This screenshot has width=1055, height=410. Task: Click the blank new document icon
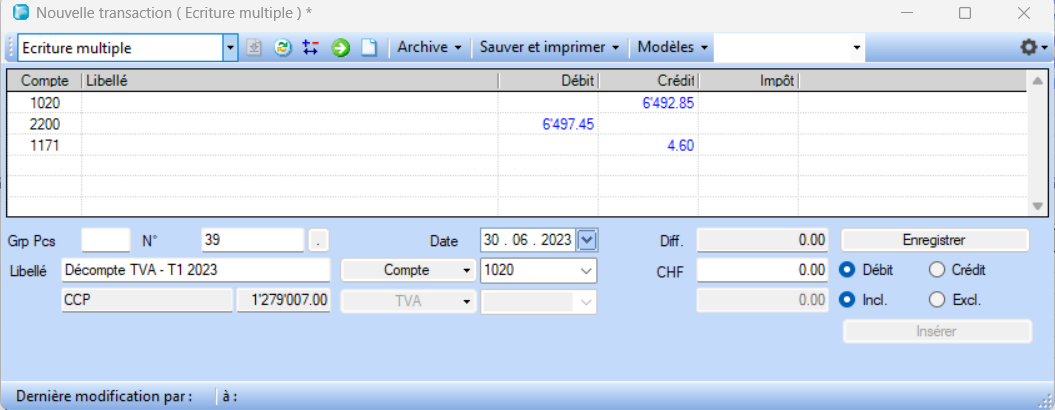(368, 48)
